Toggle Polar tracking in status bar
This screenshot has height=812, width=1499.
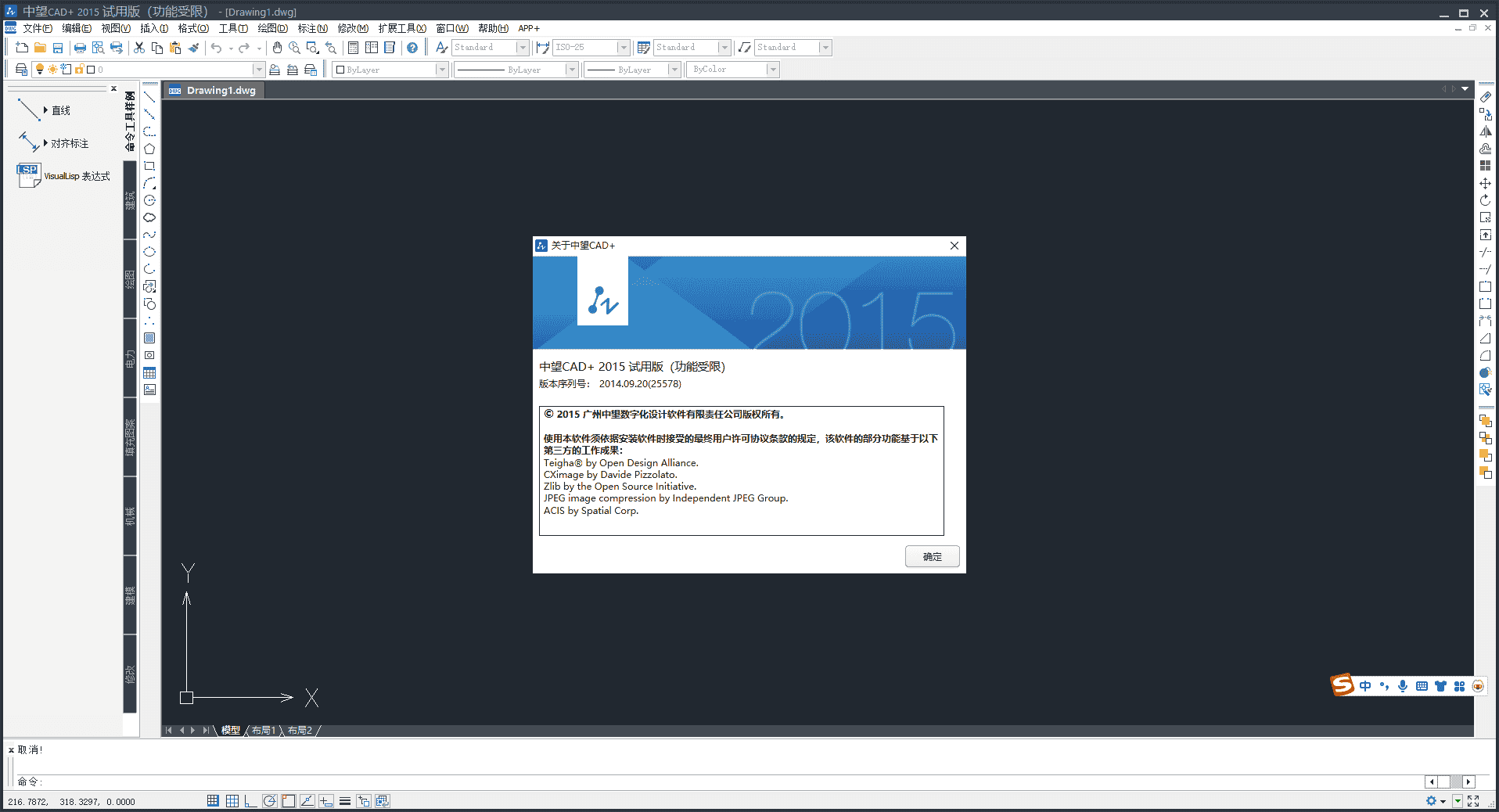click(x=269, y=801)
